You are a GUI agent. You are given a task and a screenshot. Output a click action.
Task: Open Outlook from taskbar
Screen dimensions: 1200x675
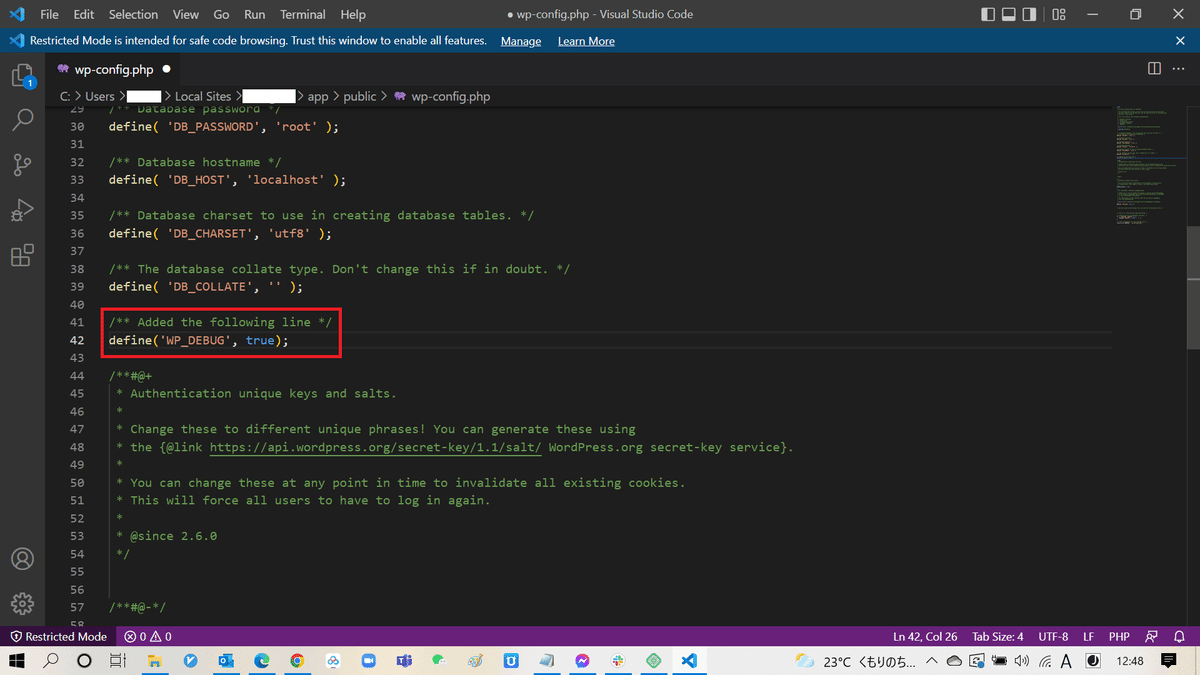pos(226,661)
